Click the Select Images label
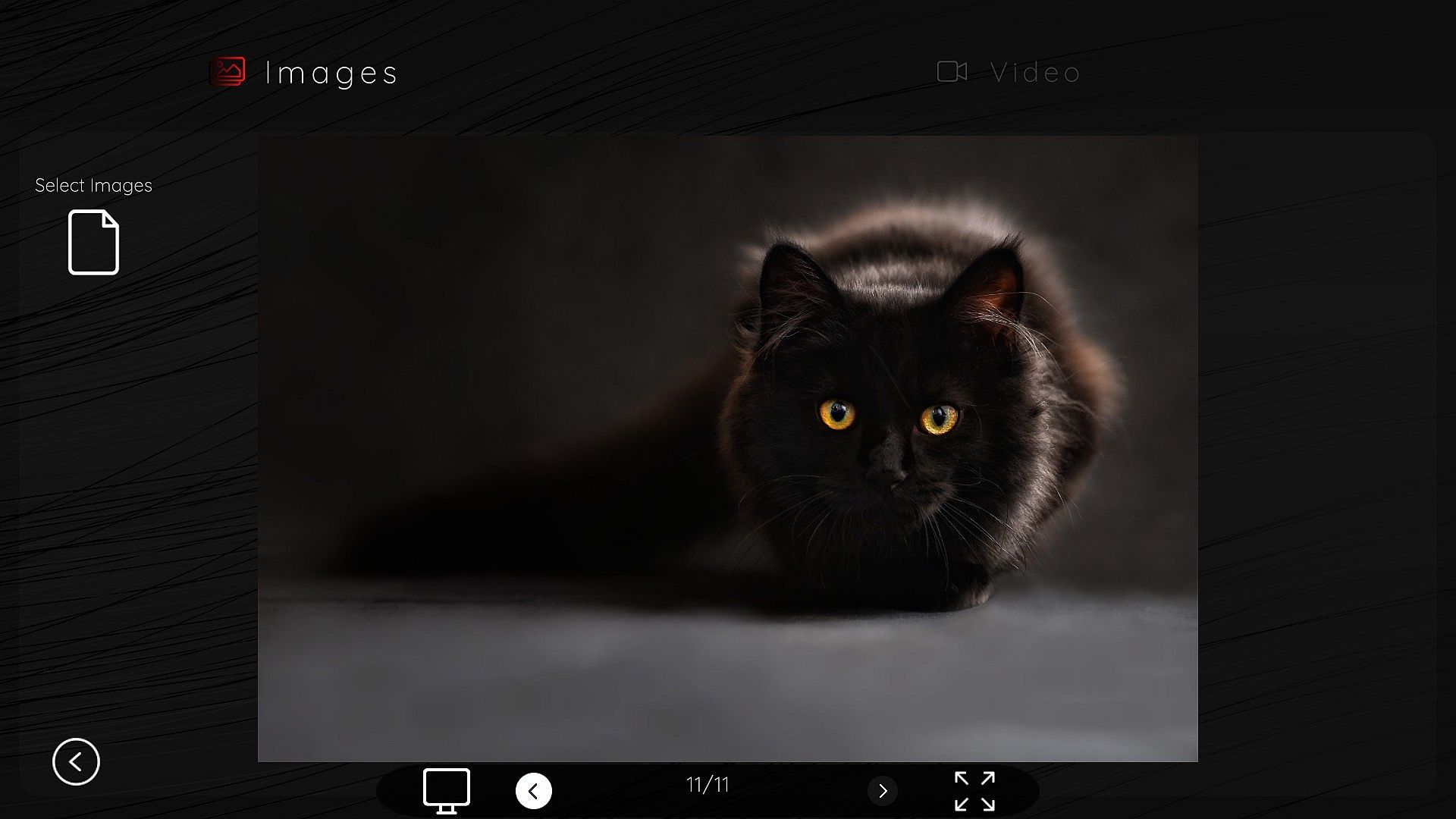1456x819 pixels. pos(93,186)
